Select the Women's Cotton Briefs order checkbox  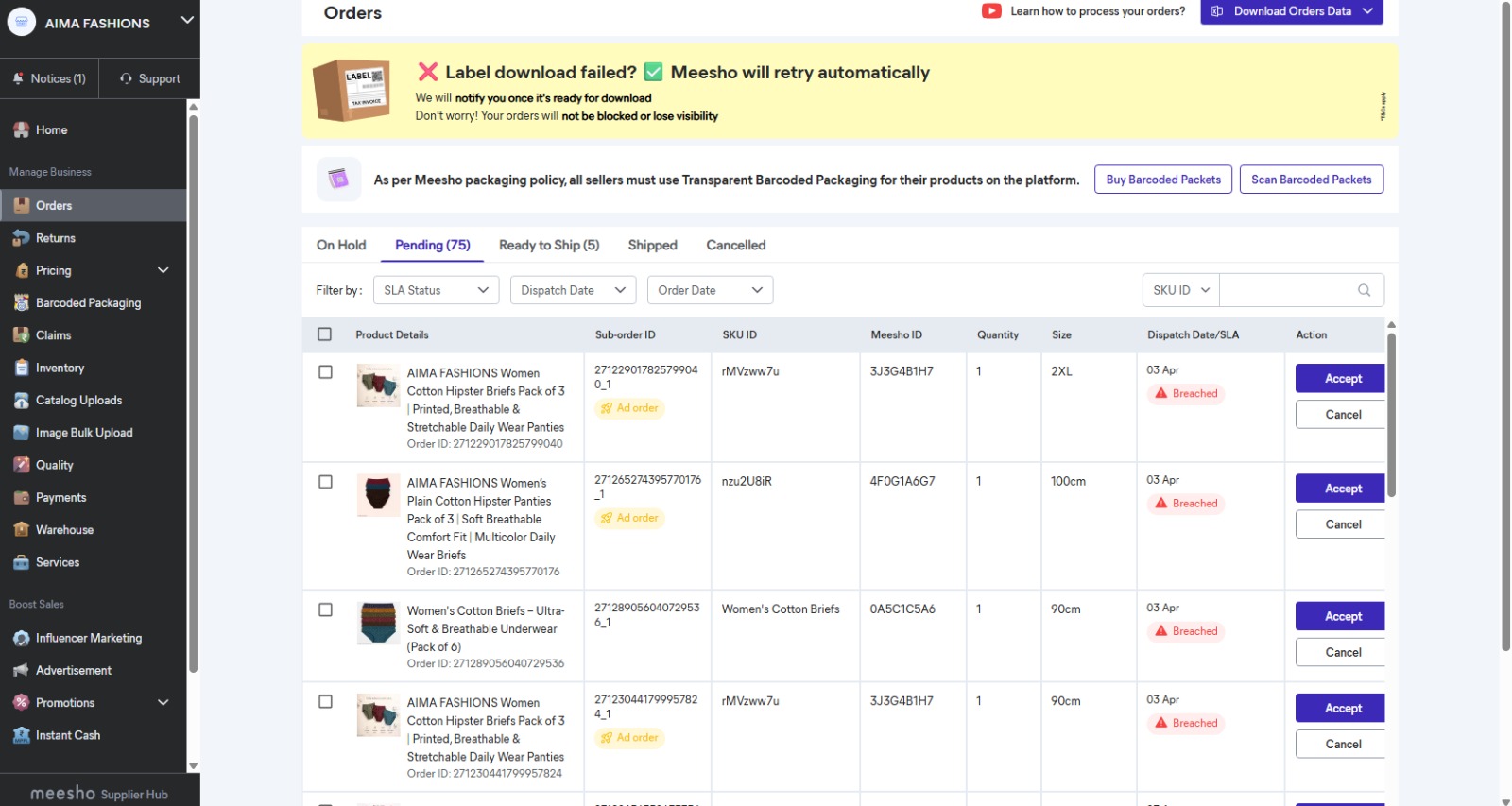[325, 610]
